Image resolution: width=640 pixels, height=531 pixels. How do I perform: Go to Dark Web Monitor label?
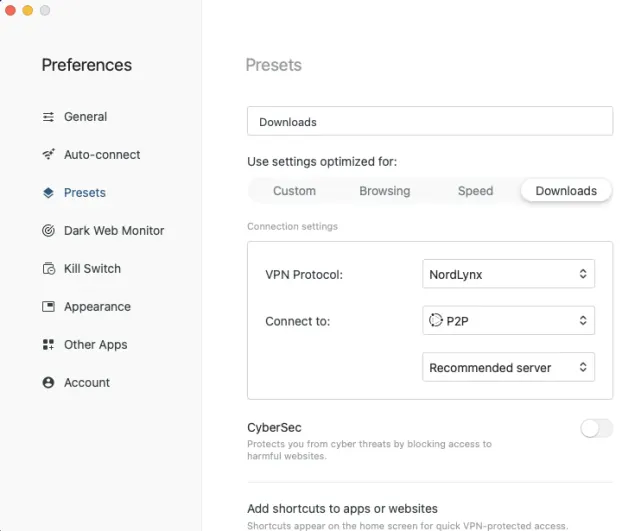point(114,231)
